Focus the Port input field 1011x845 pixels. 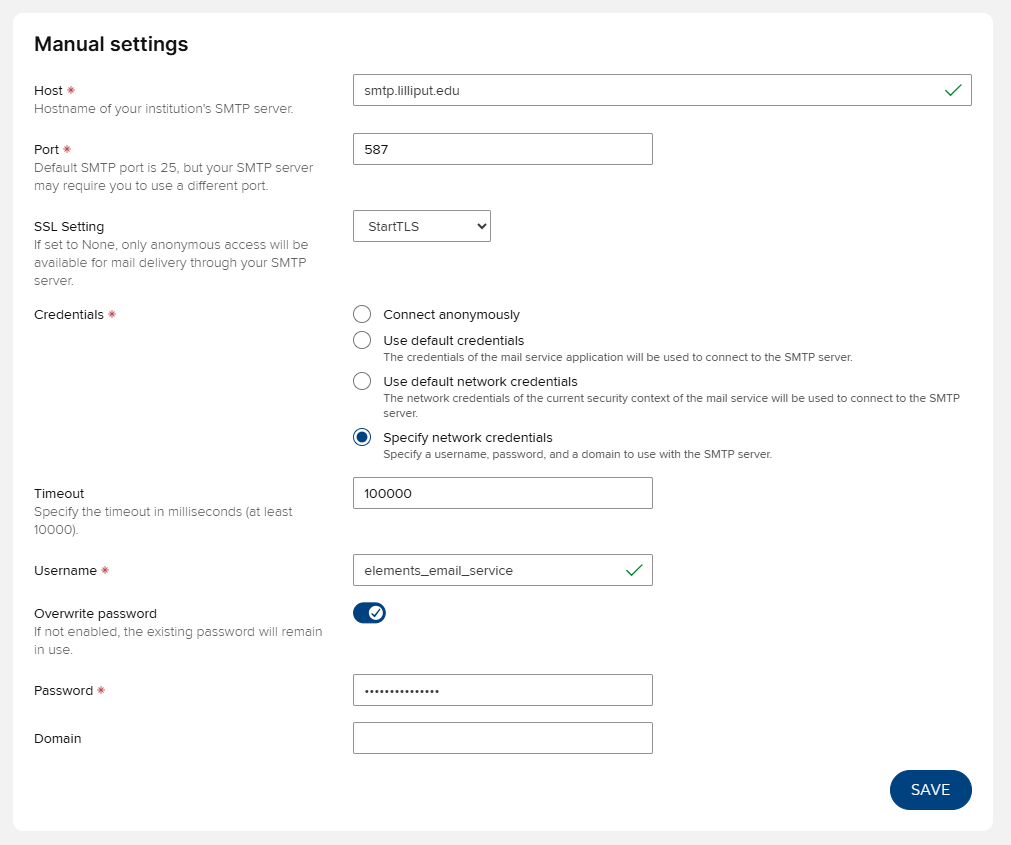pyautogui.click(x=502, y=149)
